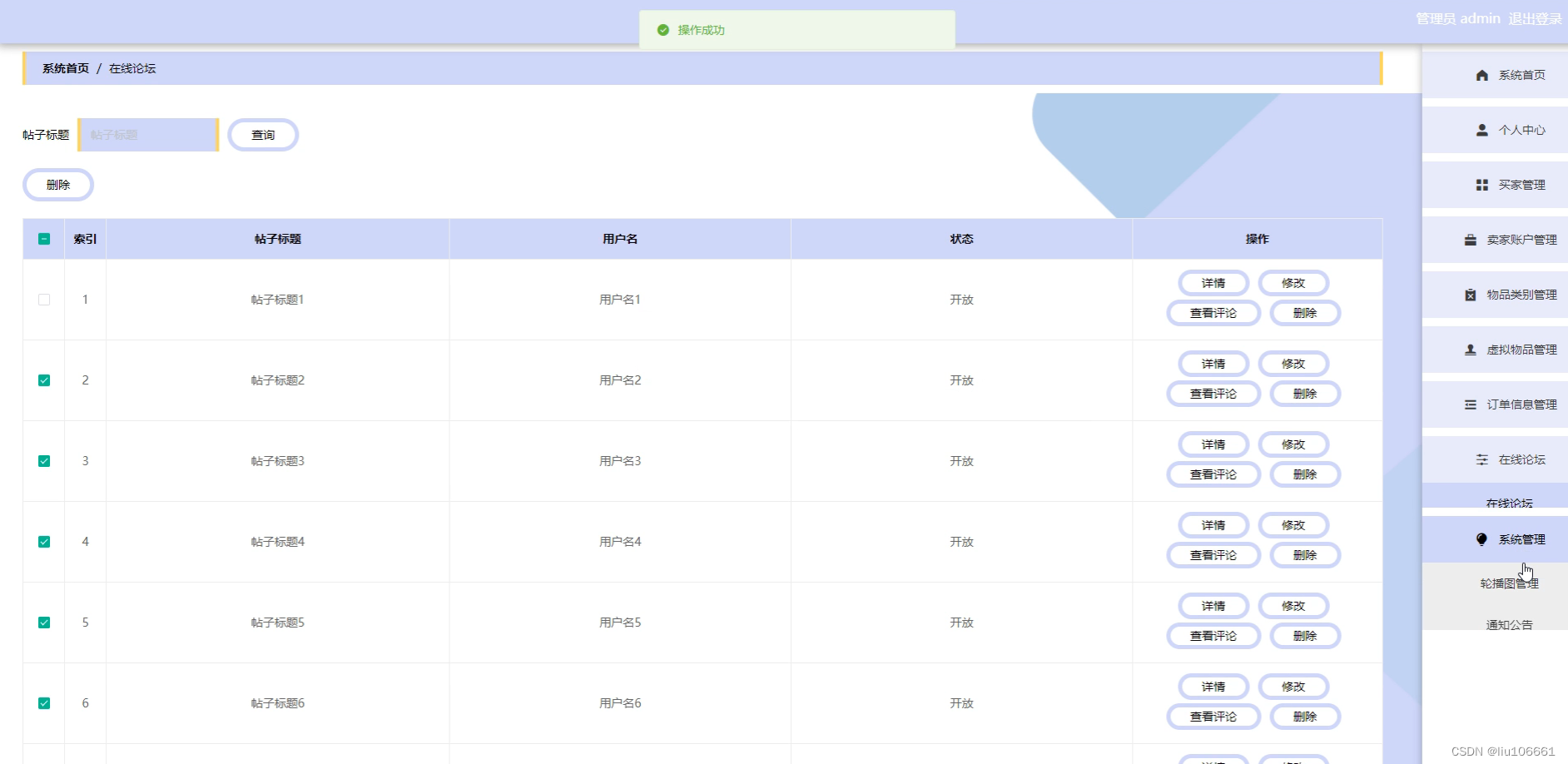The image size is (1568, 764).
Task: Click the grid icon beside 买家管理
Action: [1481, 185]
